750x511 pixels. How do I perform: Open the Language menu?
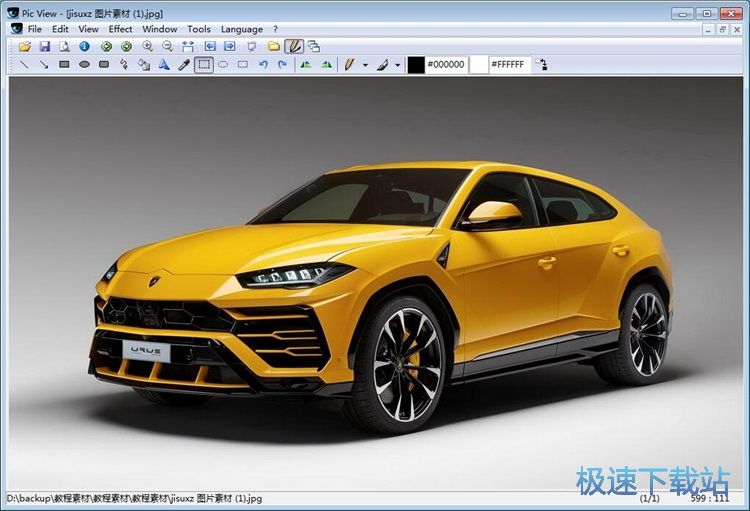point(242,29)
